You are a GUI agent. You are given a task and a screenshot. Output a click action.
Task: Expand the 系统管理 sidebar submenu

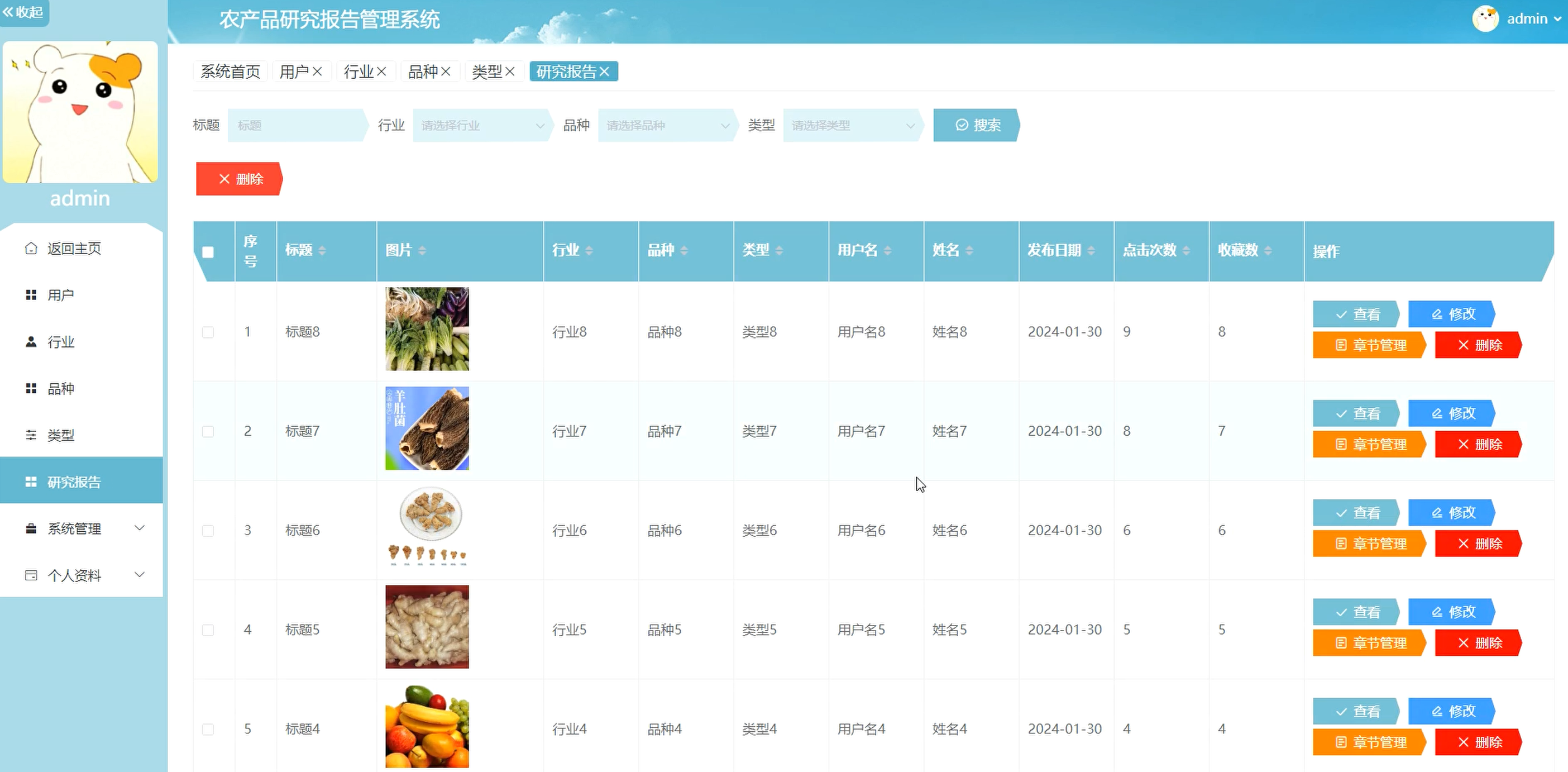point(82,528)
